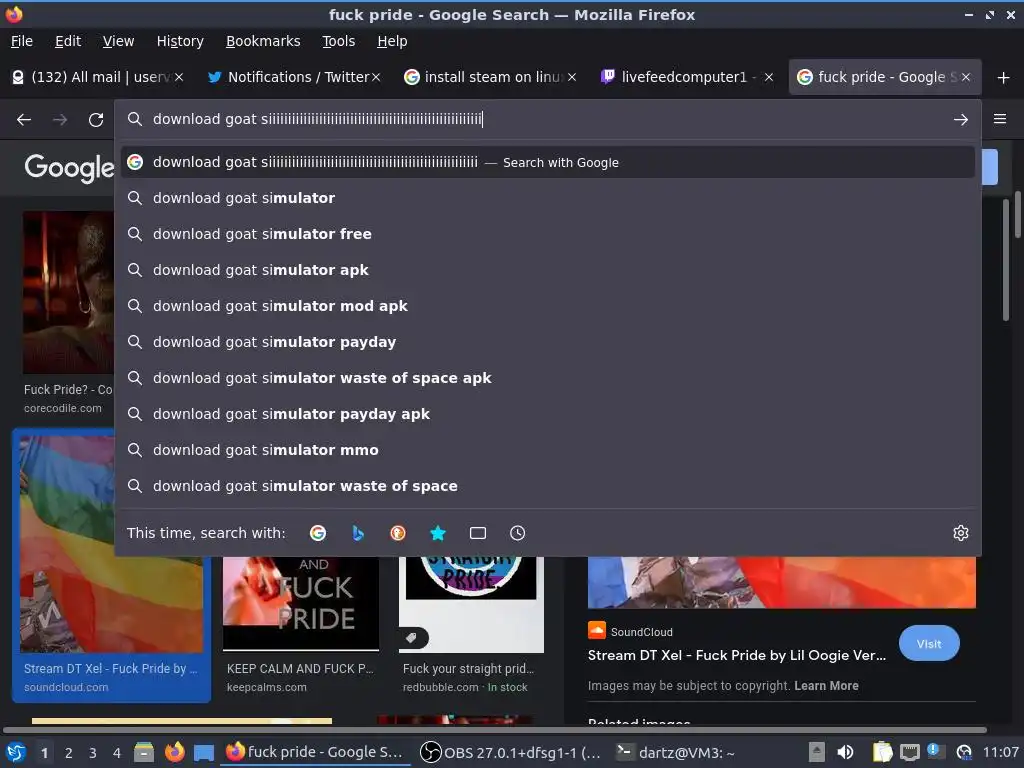This screenshot has width=1024, height=768.
Task: Open the Stream DT Xel SoundCloud image result
Action: 111,566
